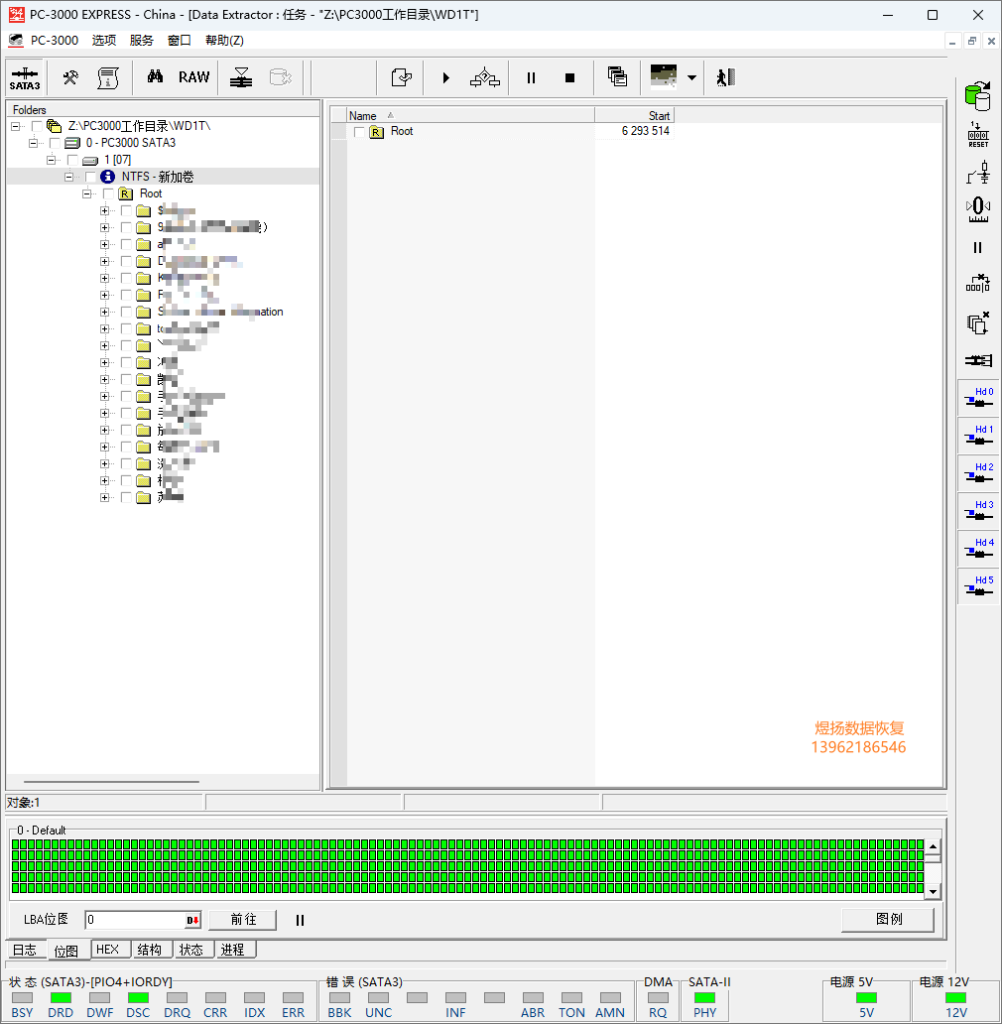
Task: Expand the folder whose name ends in 'ation'
Action: click(105, 312)
